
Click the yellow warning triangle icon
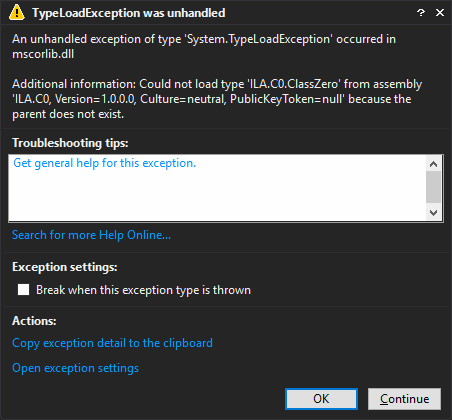(16, 13)
